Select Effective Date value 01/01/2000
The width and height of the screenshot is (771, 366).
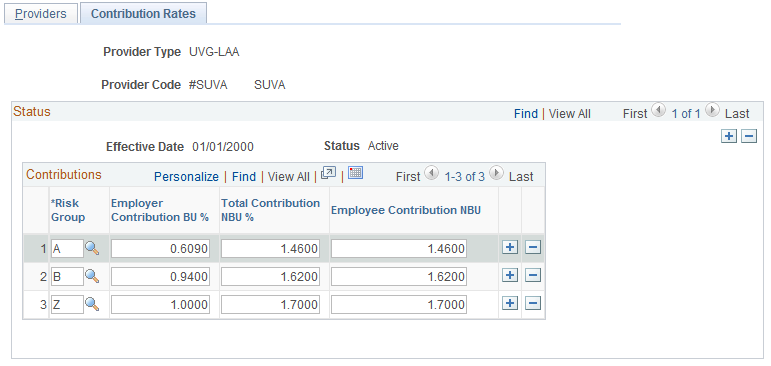[223, 147]
